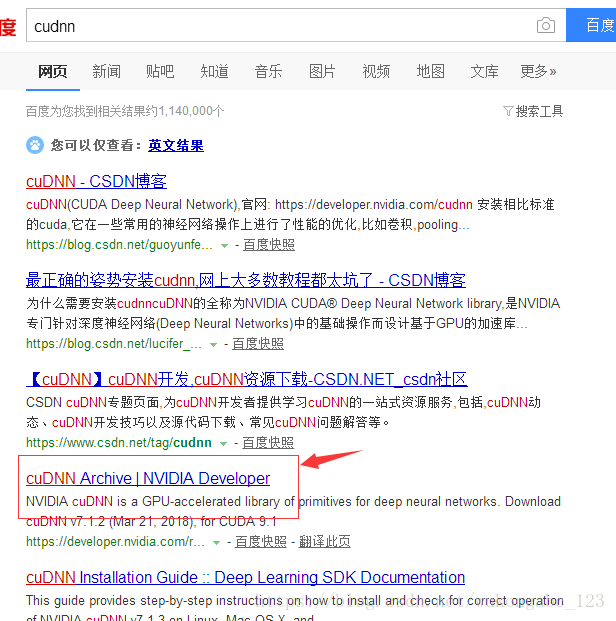616x621 pixels.
Task: Open the 音乐 tab
Action: click(268, 72)
